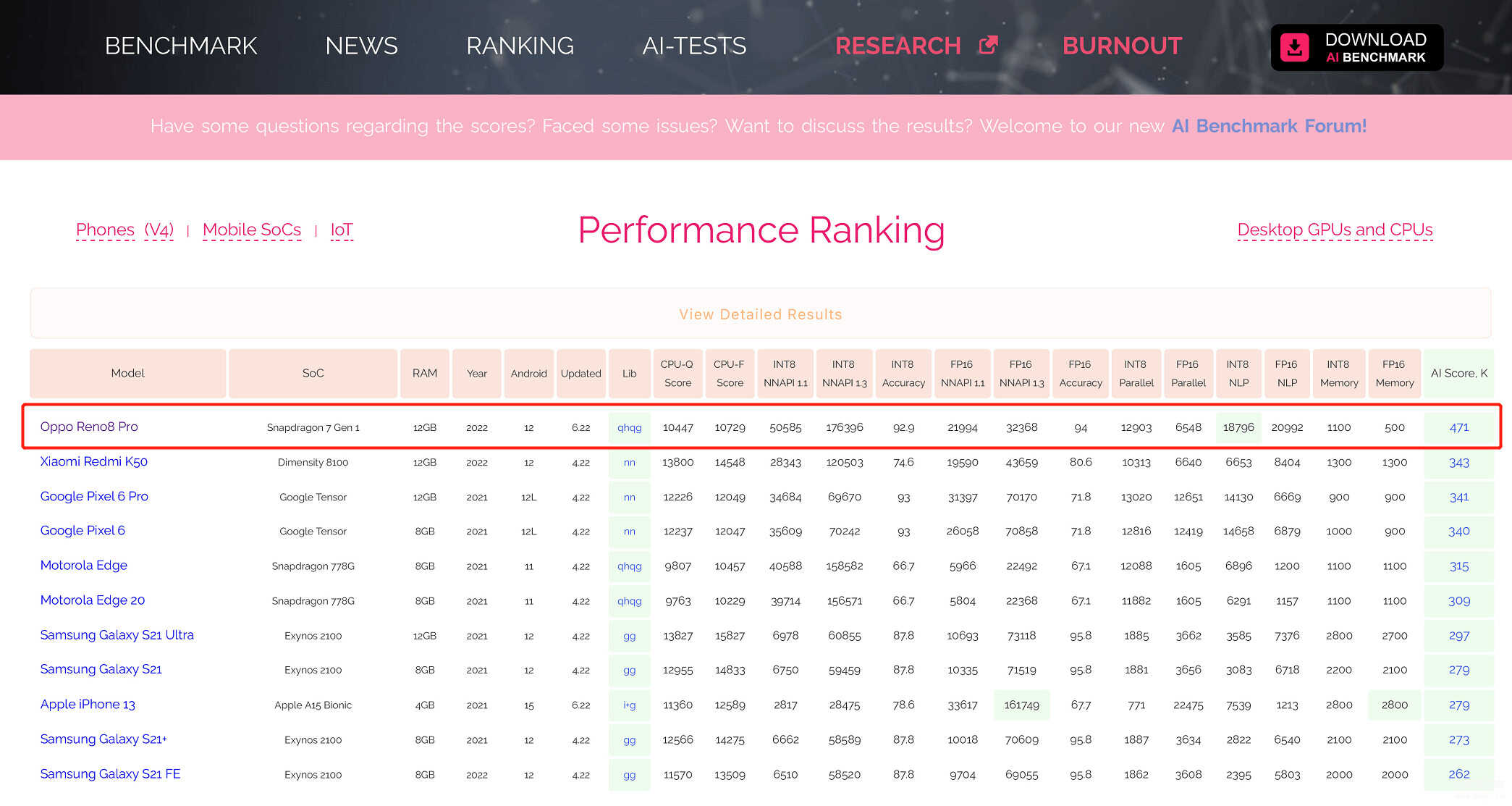Click FP16 Parallel column header
The width and height of the screenshot is (1512, 806).
point(1188,373)
